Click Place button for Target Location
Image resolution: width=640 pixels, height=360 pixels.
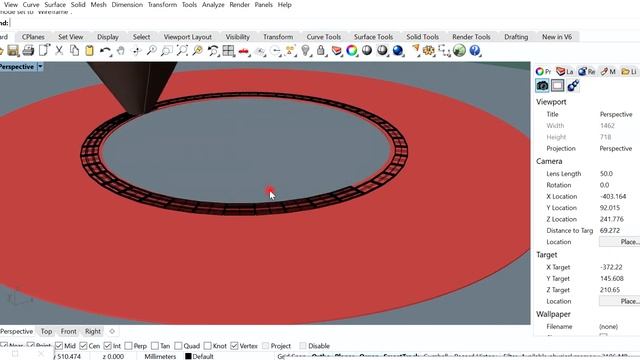pyautogui.click(x=620, y=301)
